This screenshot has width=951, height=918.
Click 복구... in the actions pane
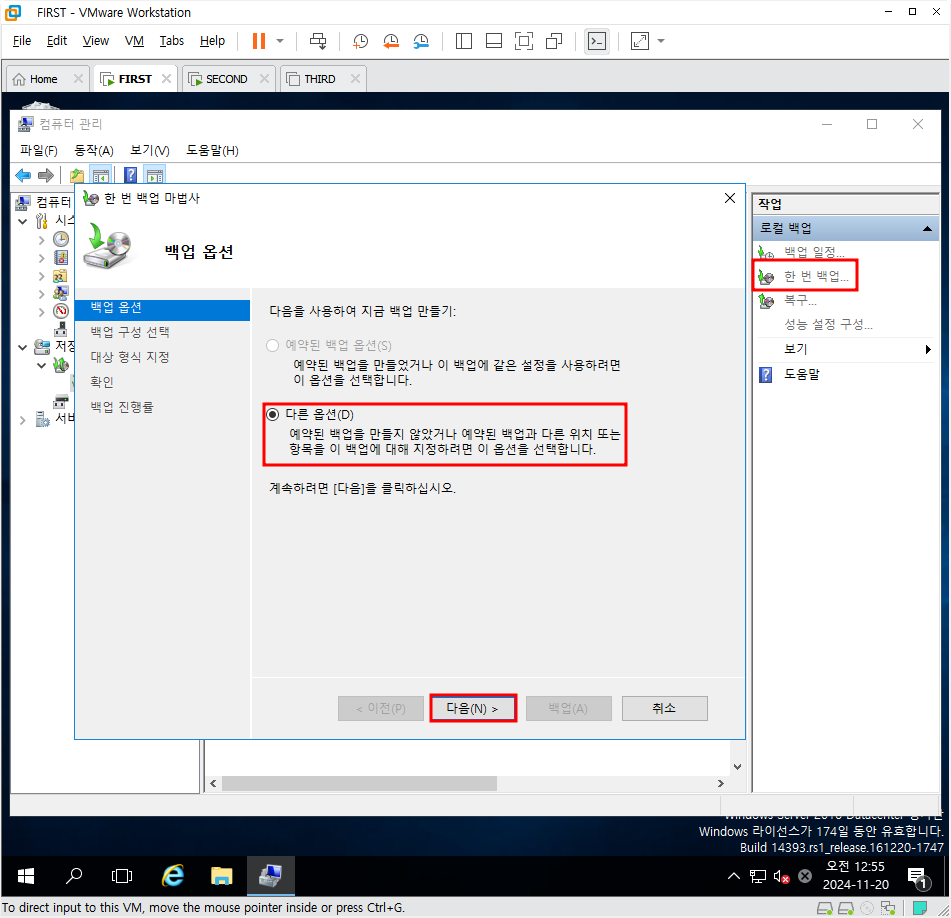[x=800, y=300]
